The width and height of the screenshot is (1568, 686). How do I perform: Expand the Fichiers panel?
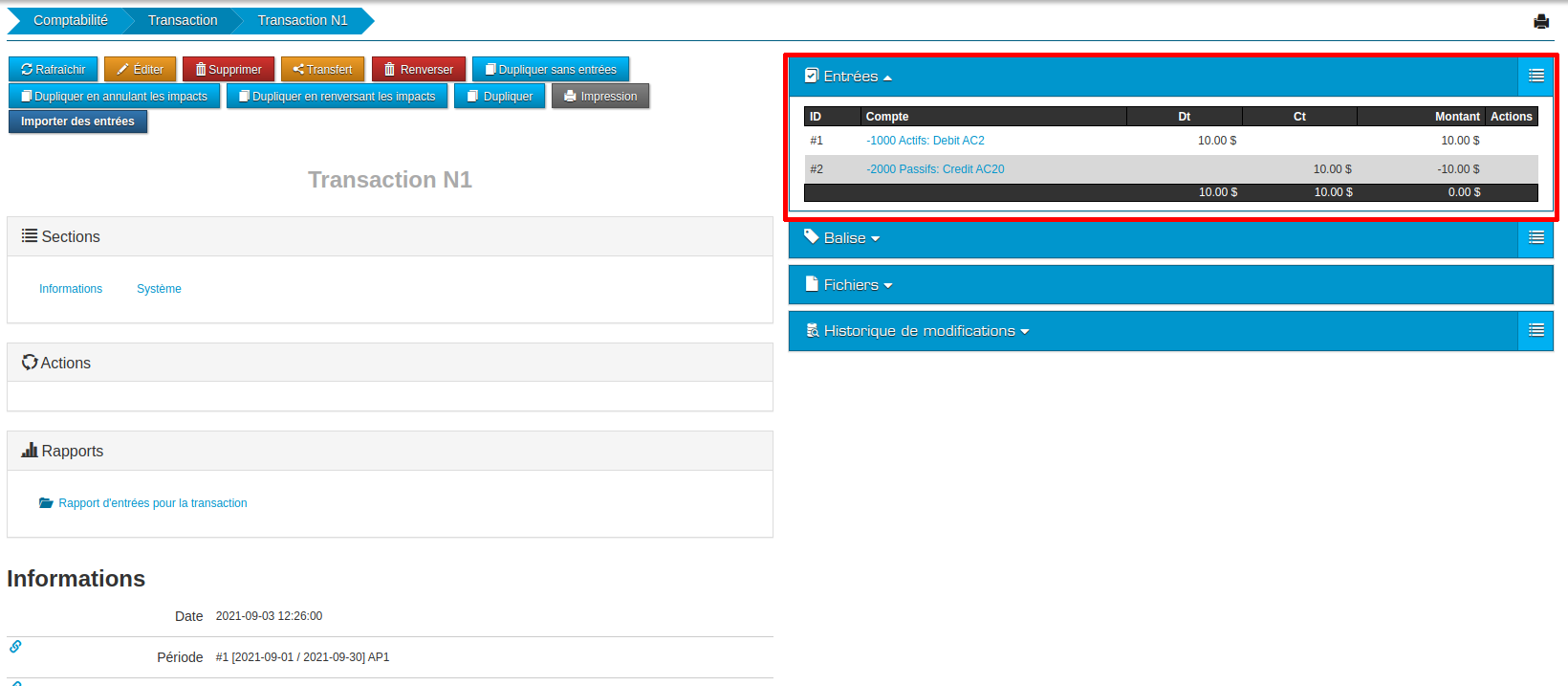[x=850, y=285]
